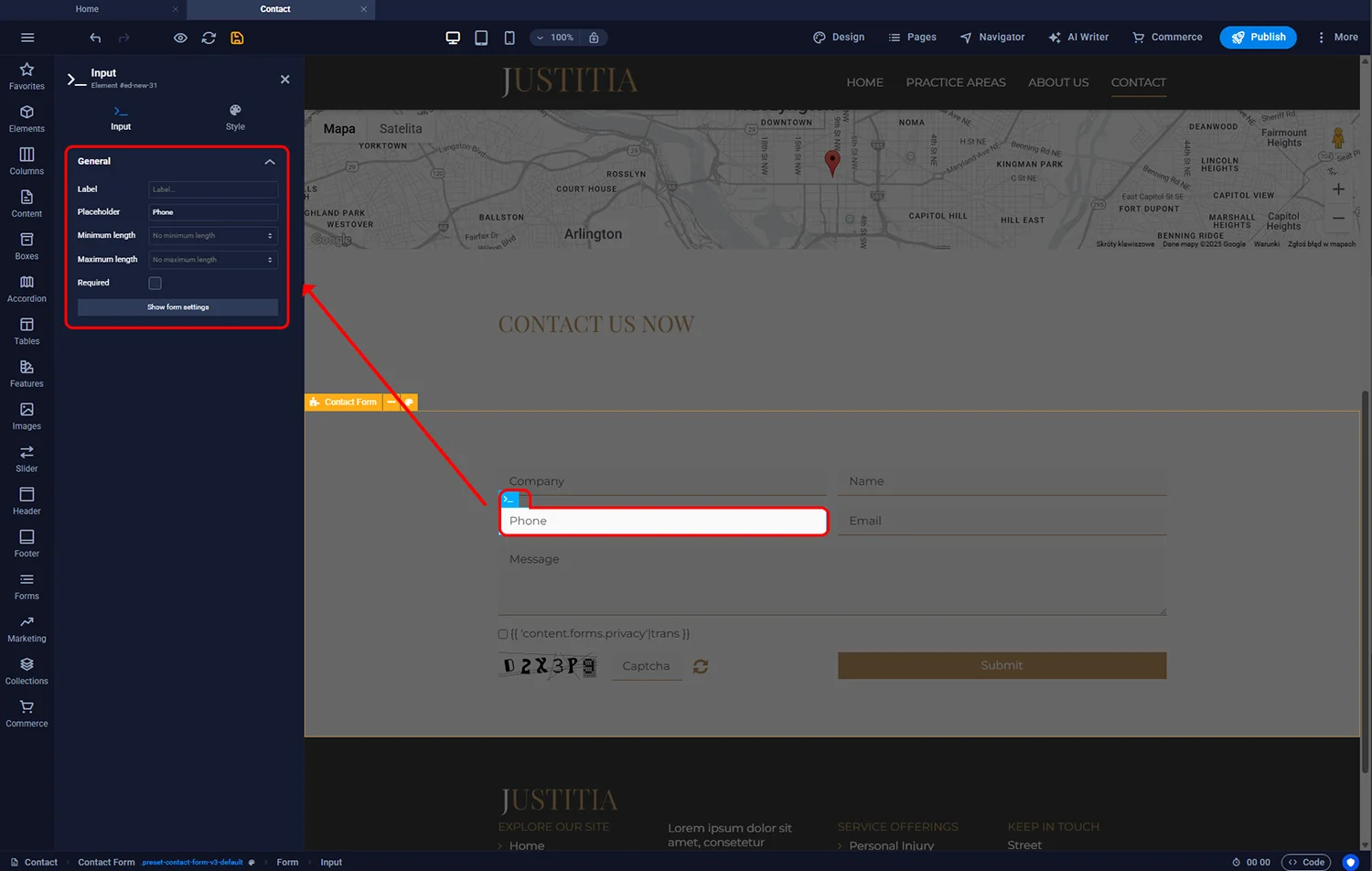
Task: Open the Minimum length dropdown
Action: click(213, 236)
